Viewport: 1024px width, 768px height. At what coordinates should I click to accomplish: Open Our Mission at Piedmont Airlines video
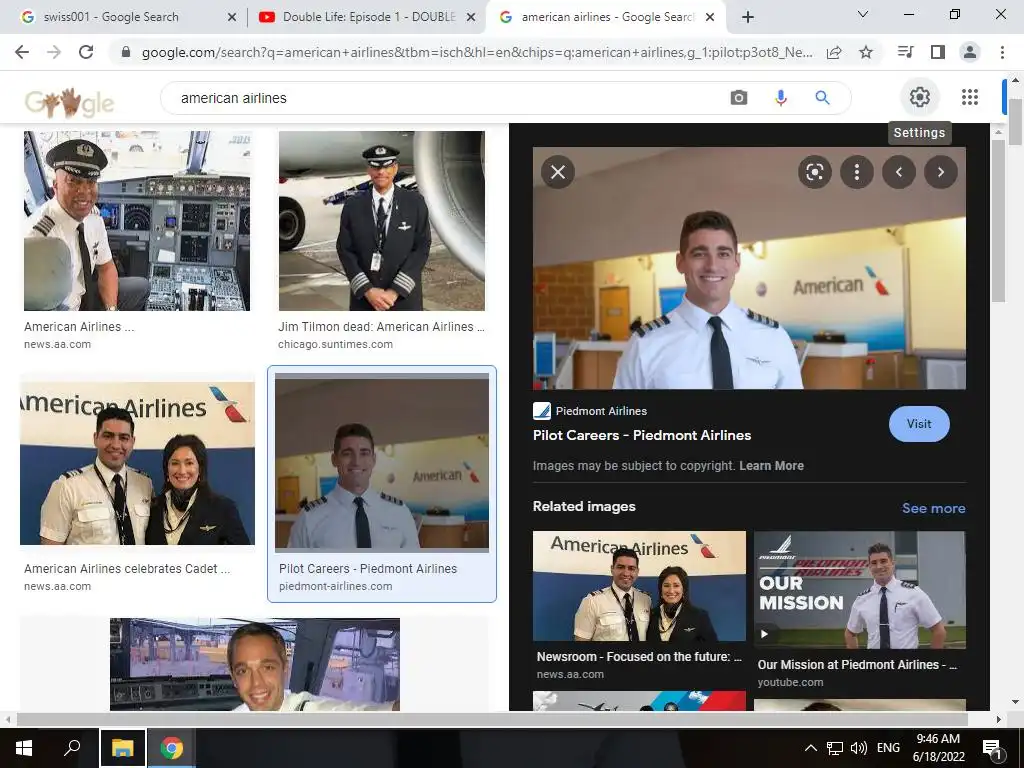pos(859,589)
